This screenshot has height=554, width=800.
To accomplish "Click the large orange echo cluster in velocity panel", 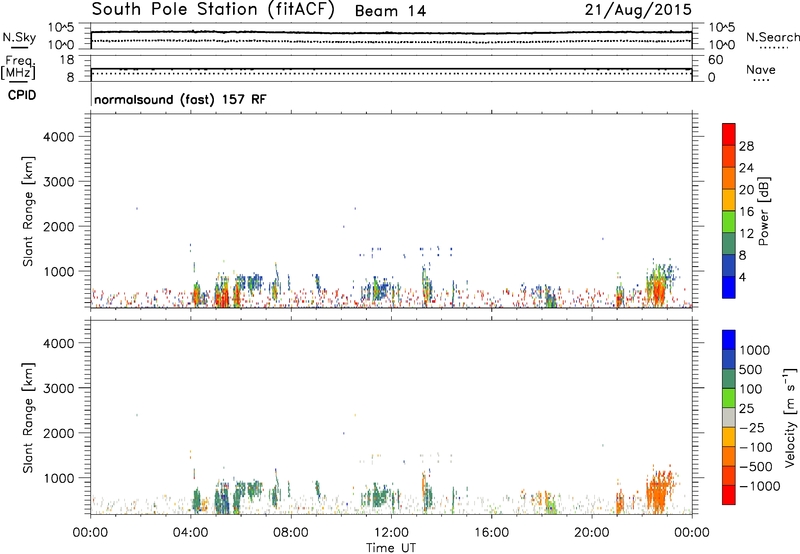I will pos(659,491).
